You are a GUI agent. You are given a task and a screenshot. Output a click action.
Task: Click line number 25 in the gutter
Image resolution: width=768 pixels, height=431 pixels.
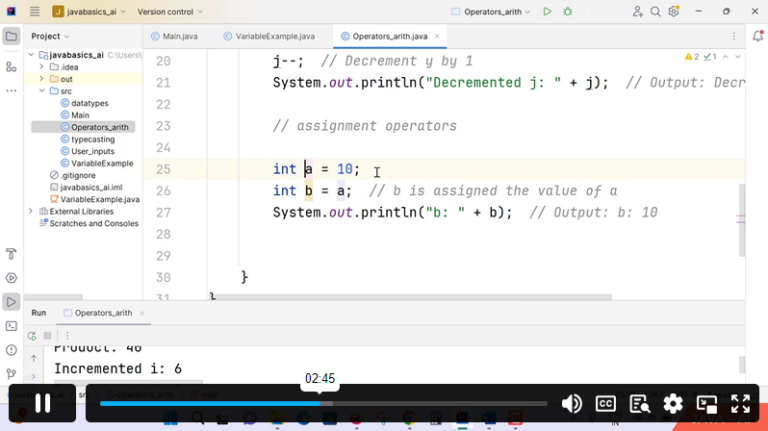click(163, 169)
